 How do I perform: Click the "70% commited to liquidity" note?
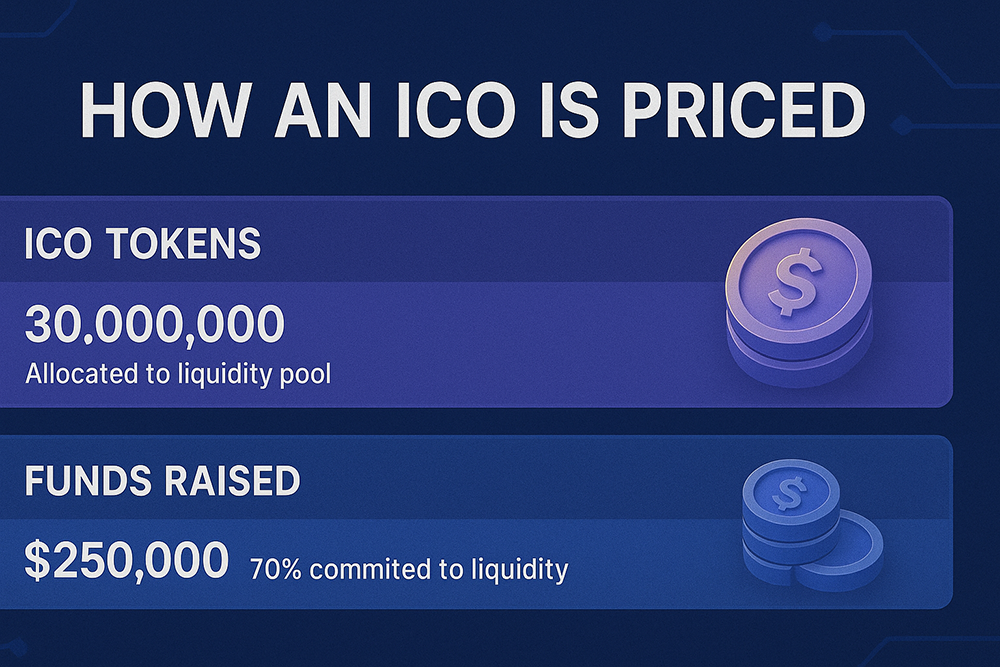pos(409,570)
